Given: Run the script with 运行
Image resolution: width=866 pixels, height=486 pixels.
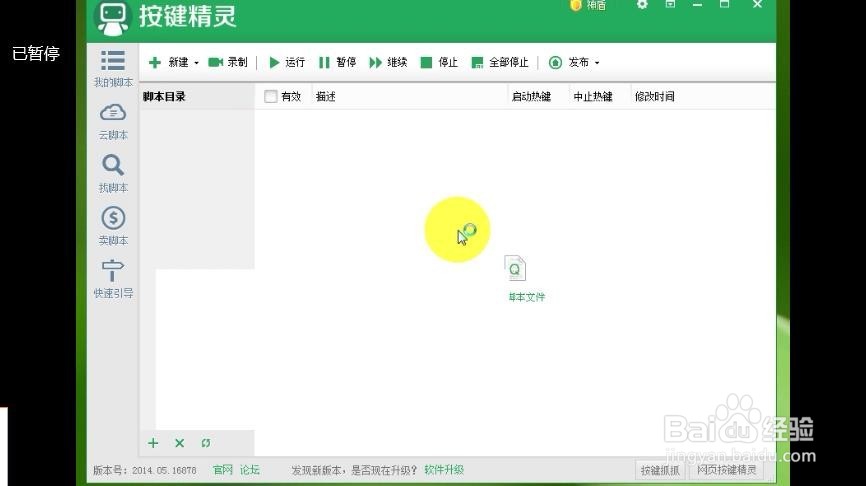Looking at the screenshot, I should tap(287, 62).
